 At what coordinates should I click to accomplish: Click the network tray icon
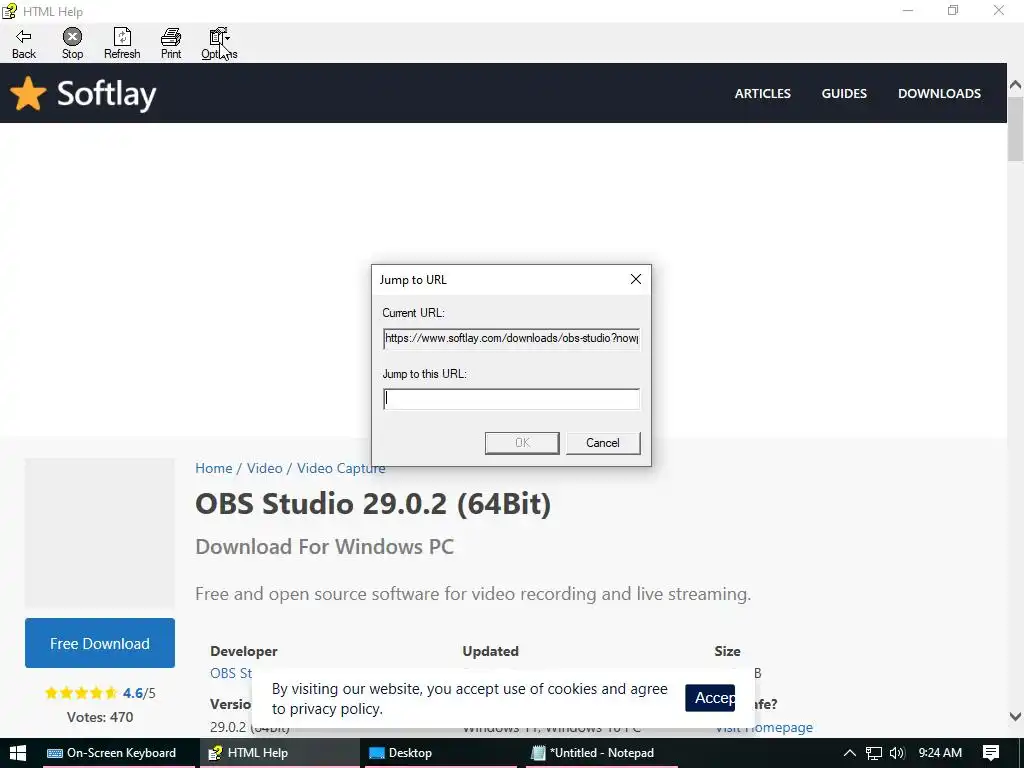coord(874,753)
